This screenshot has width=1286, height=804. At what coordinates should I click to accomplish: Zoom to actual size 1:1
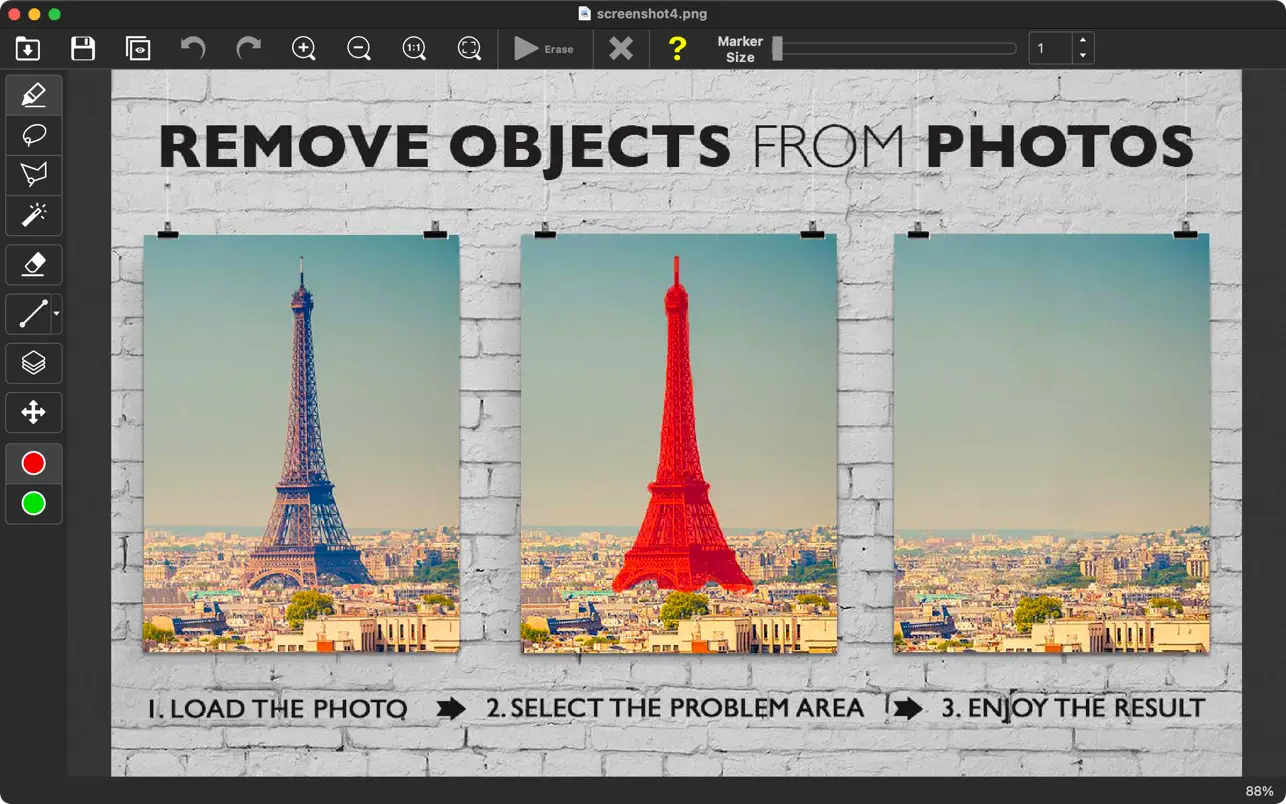click(x=414, y=48)
